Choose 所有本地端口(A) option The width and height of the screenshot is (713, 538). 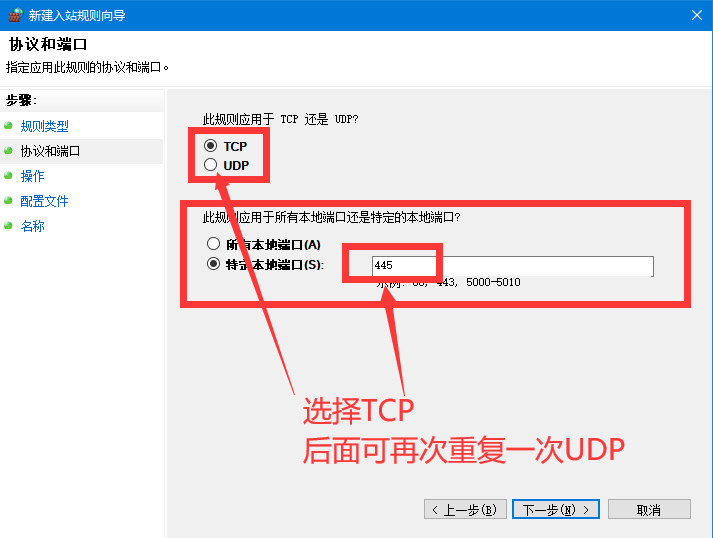point(213,244)
